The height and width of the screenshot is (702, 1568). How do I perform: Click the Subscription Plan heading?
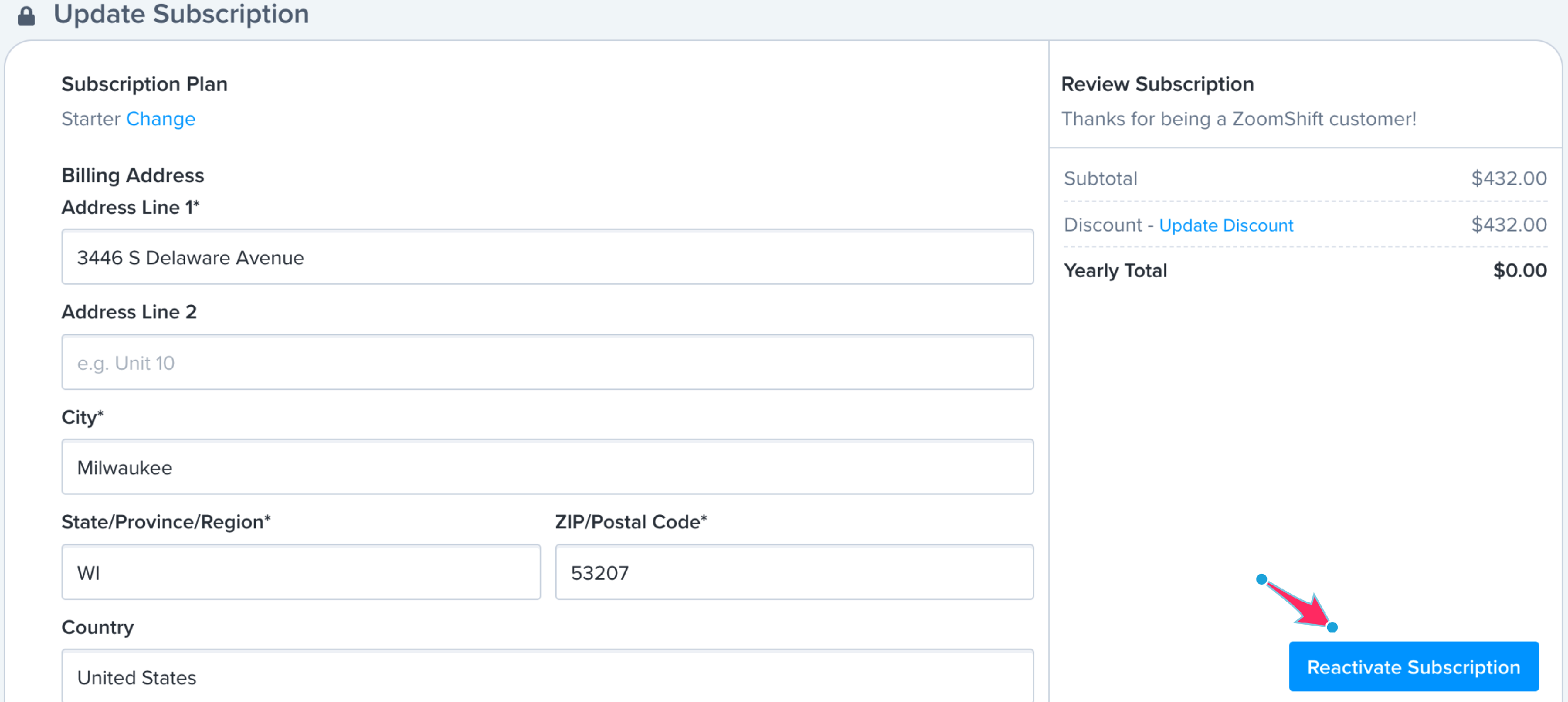[144, 84]
